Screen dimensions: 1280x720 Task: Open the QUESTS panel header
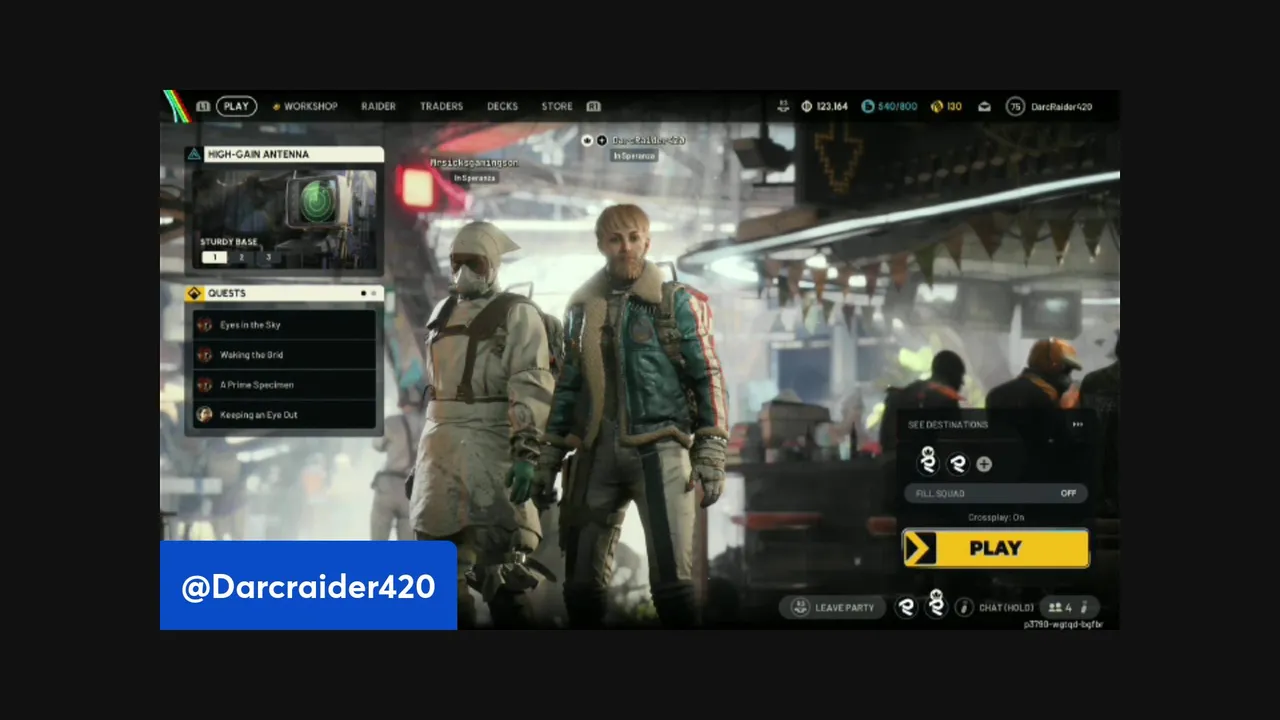[x=284, y=293]
